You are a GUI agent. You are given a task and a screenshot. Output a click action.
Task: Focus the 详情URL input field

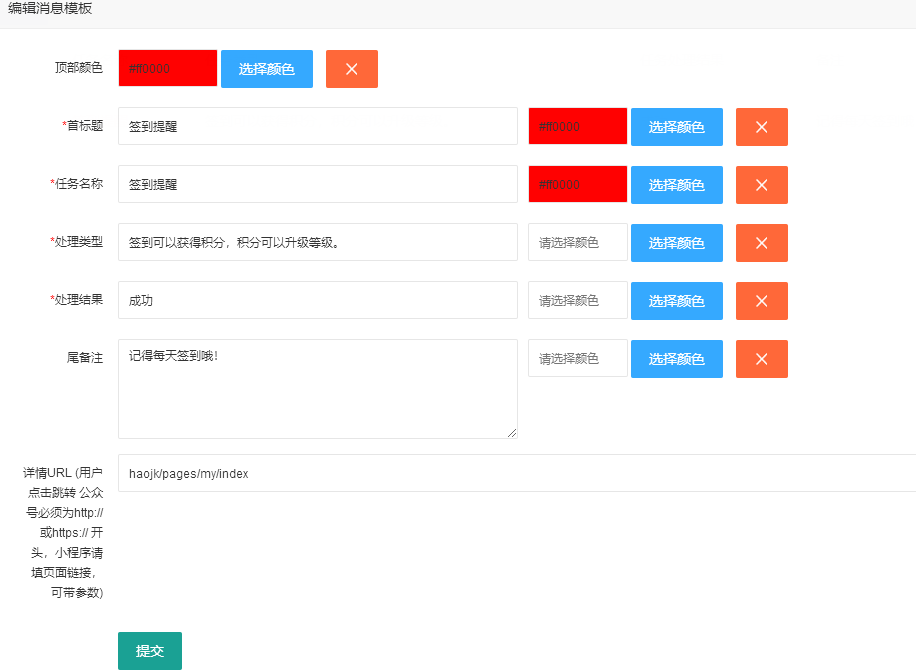(x=517, y=474)
